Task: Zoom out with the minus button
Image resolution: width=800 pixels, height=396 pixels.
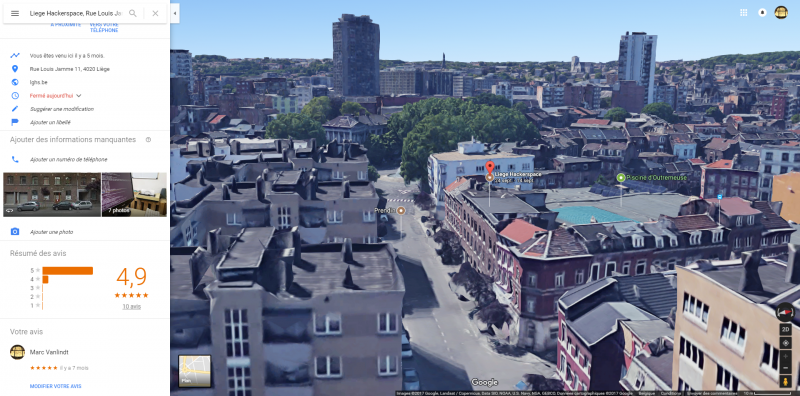Action: tap(785, 368)
